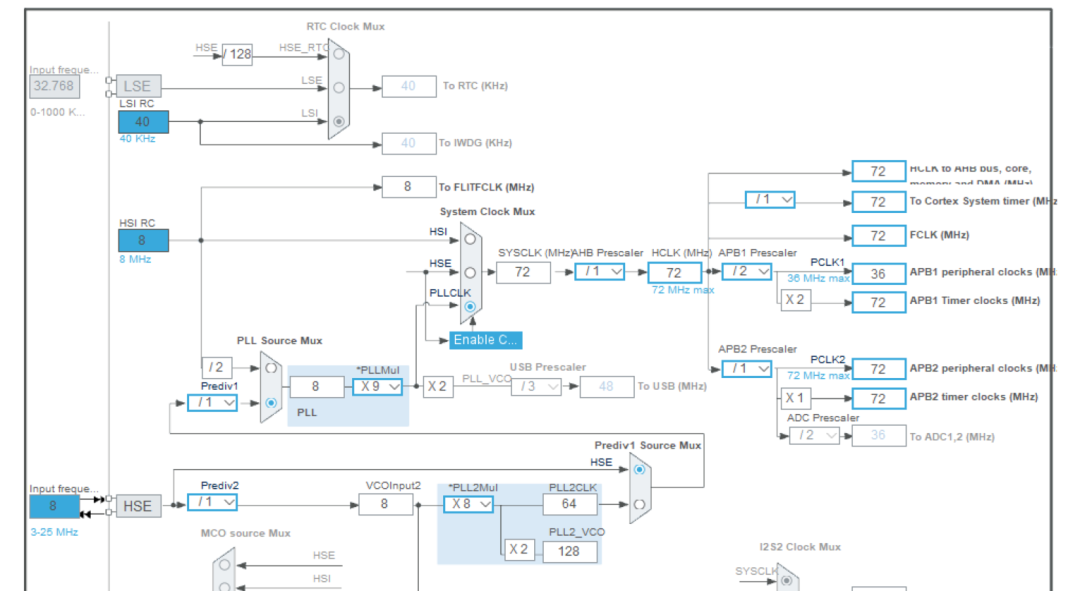Click the '40 KHz' label under LSI RC
This screenshot has height=591, width=1080.
tap(137, 138)
